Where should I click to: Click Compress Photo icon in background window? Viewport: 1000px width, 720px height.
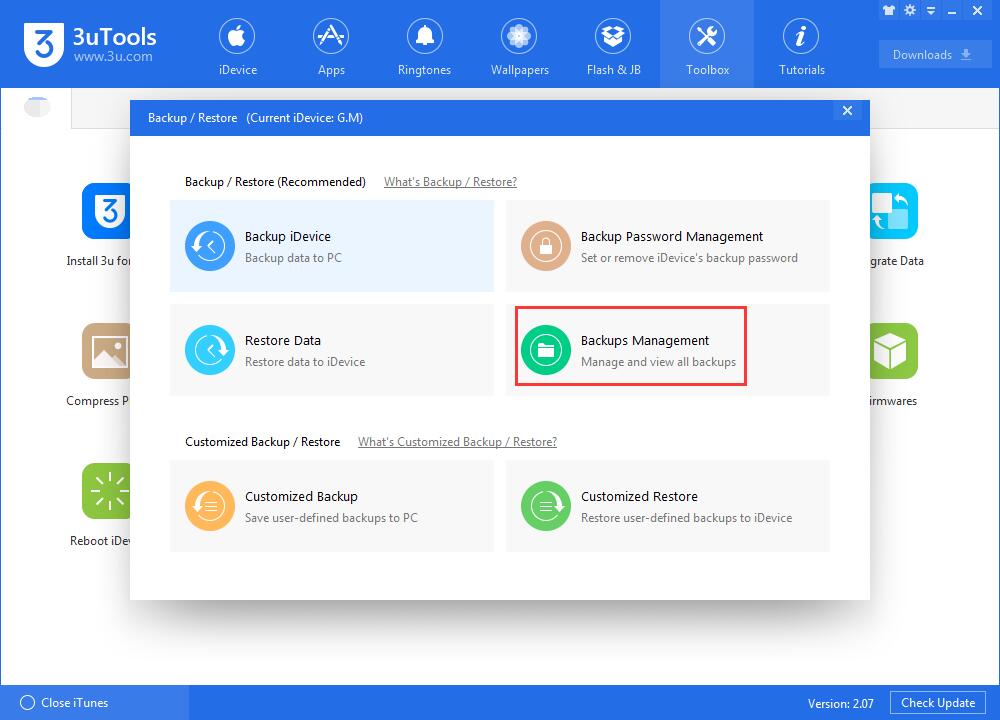tap(106, 351)
